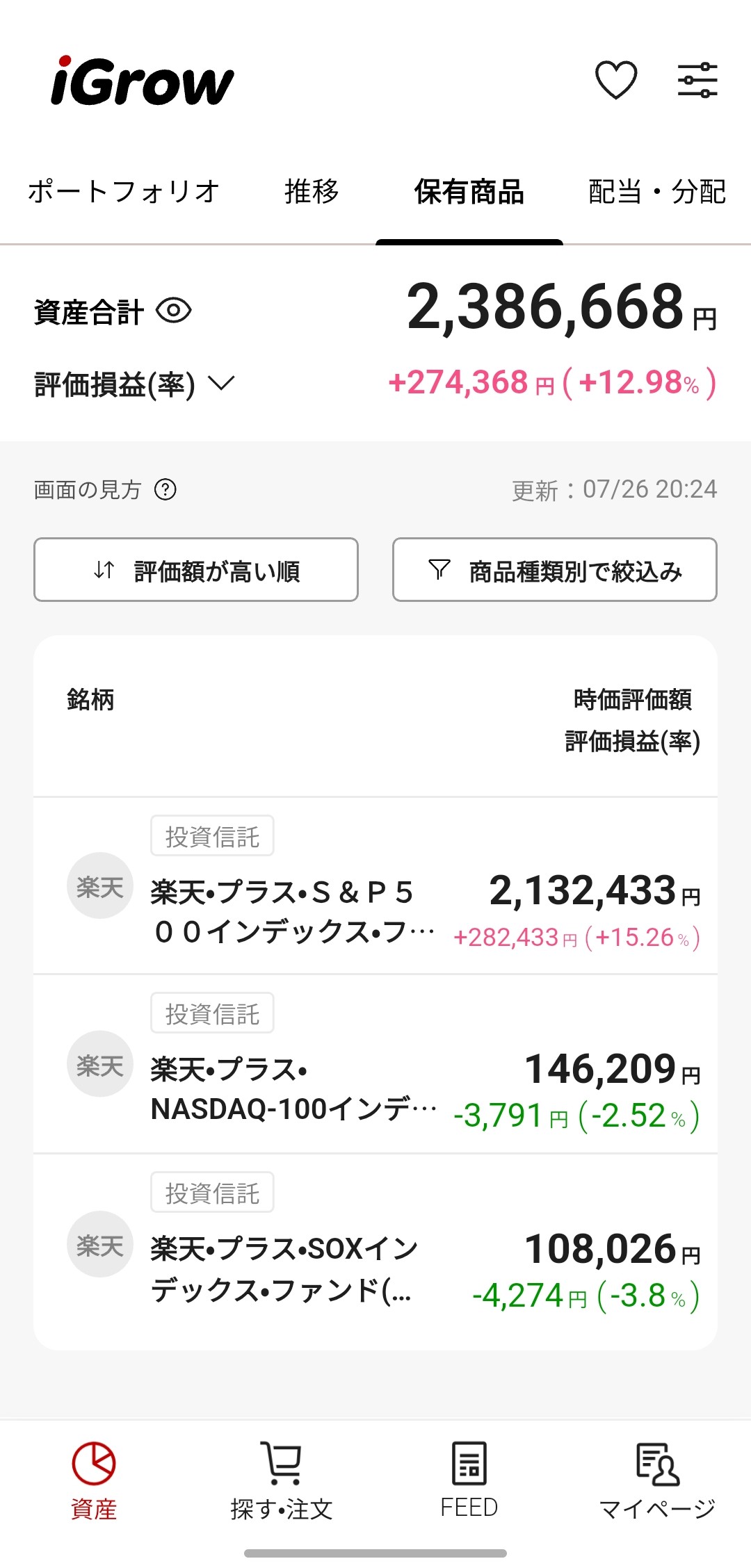751x1568 pixels.
Task: Select the 保有商品 tab
Action: 469,192
